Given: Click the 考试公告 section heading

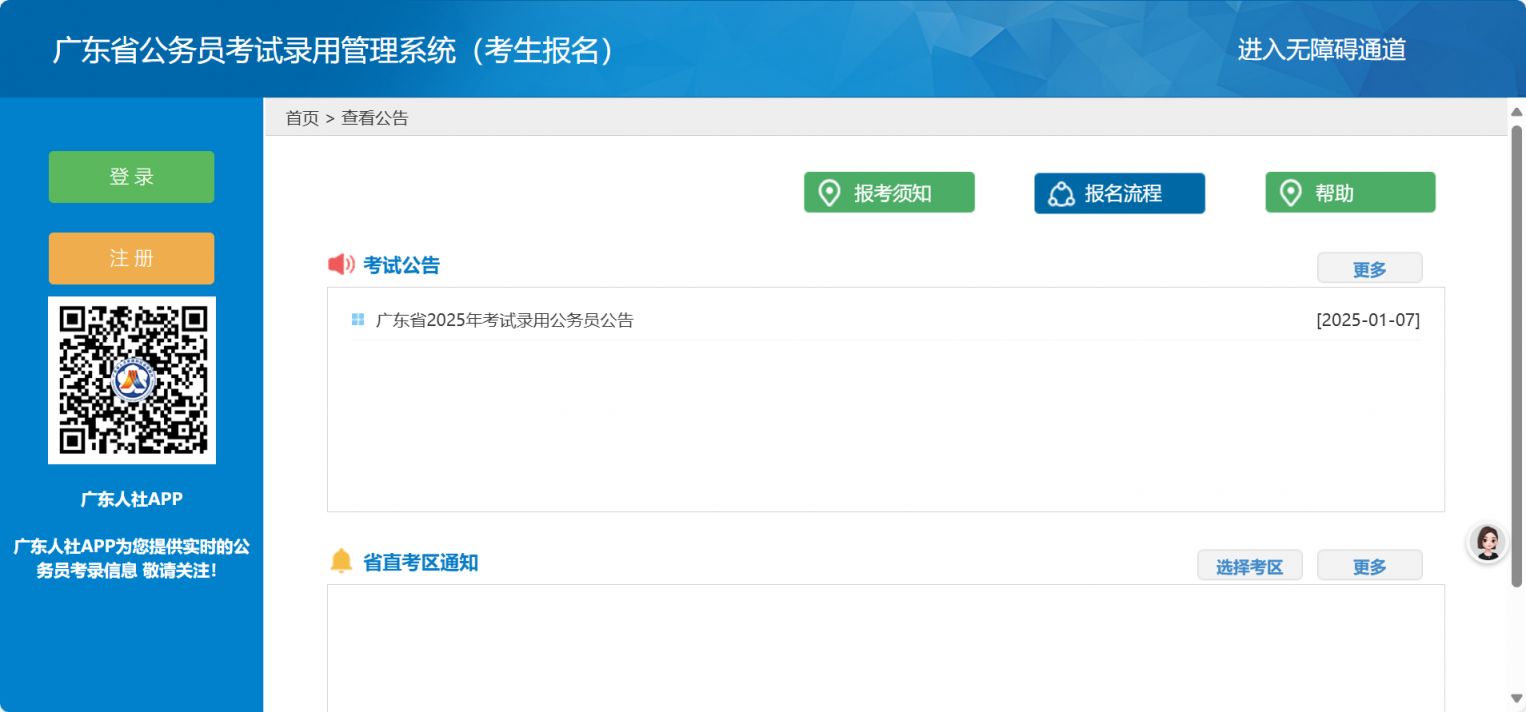Looking at the screenshot, I should tap(401, 265).
